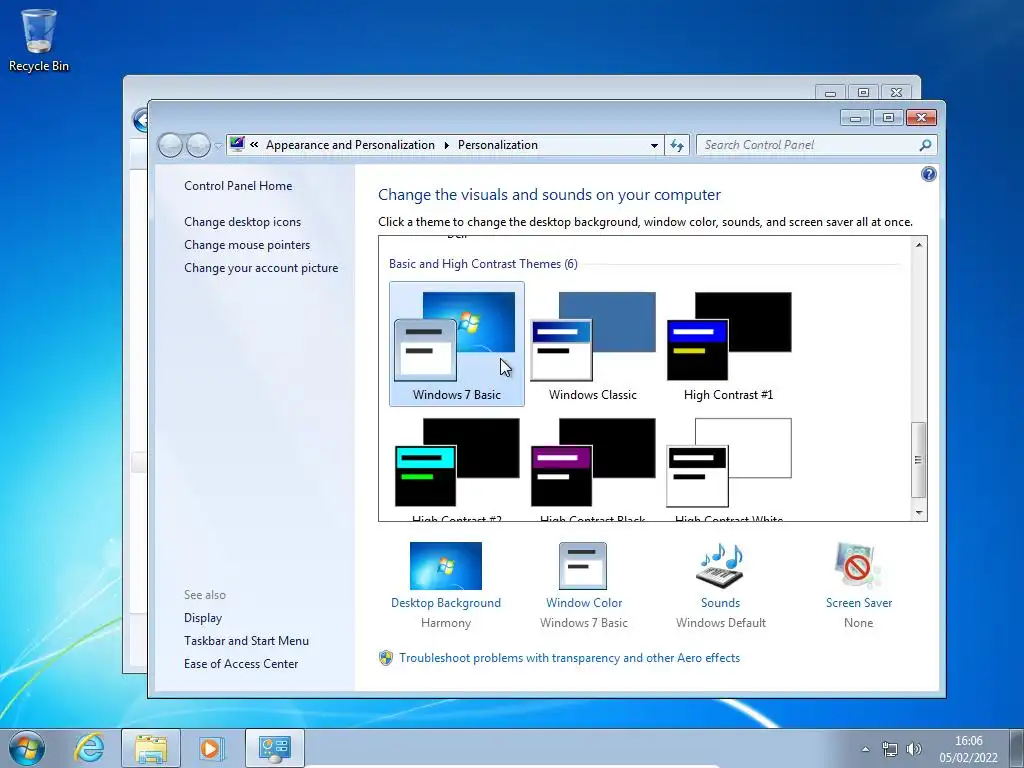Screen dimensions: 1024x768
Task: Choose the High Contrast White theme thumbnail
Action: (728, 462)
